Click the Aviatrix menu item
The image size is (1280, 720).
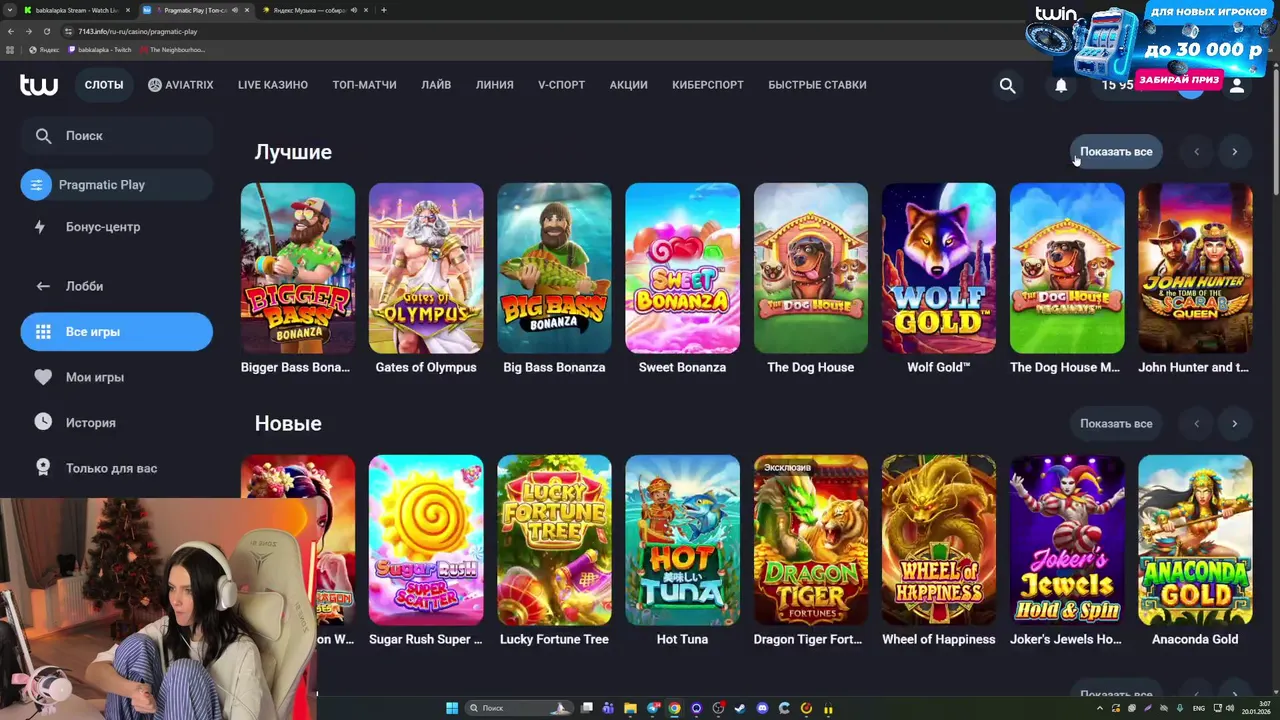[181, 85]
